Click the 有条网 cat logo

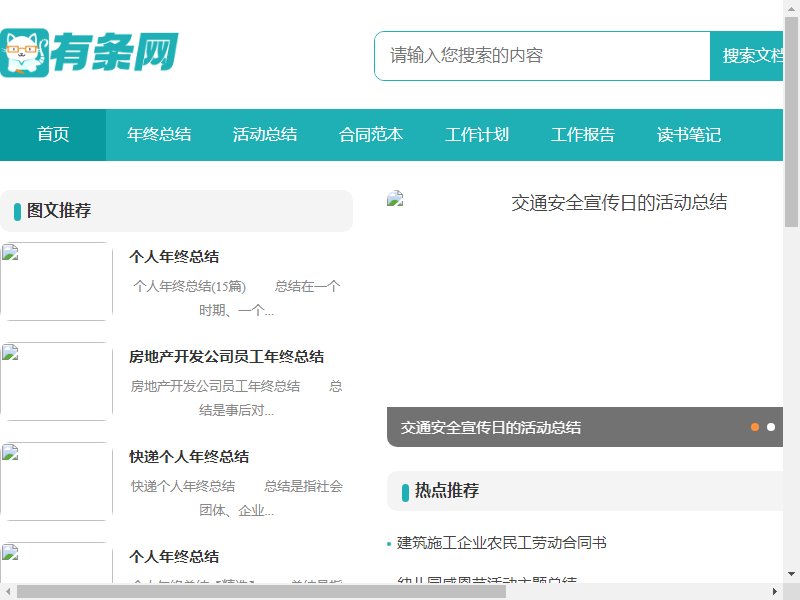[89, 52]
